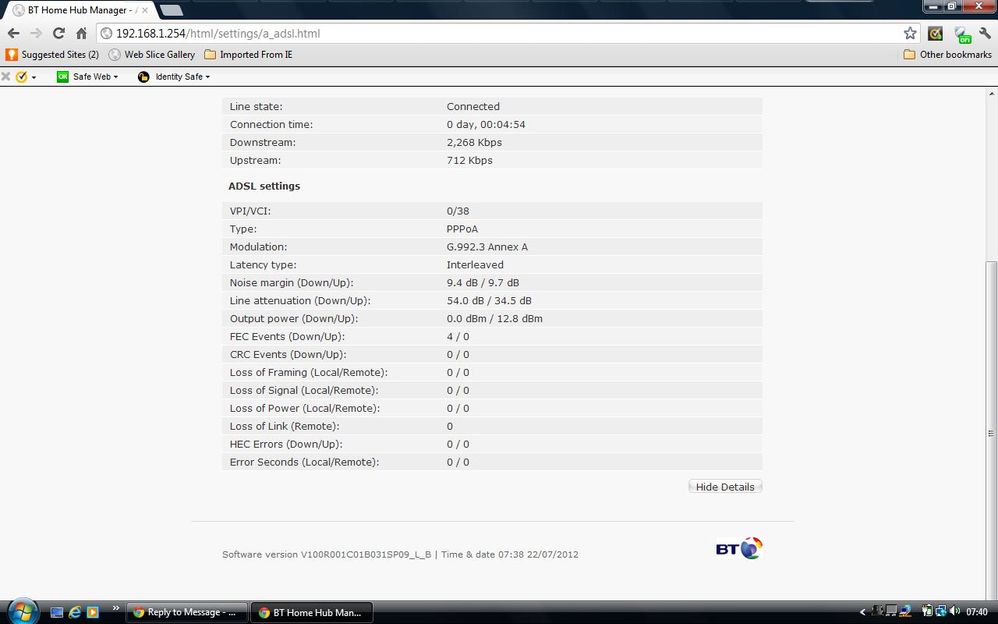
Task: Open Web Slice Gallery bookmark
Action: pos(152,55)
